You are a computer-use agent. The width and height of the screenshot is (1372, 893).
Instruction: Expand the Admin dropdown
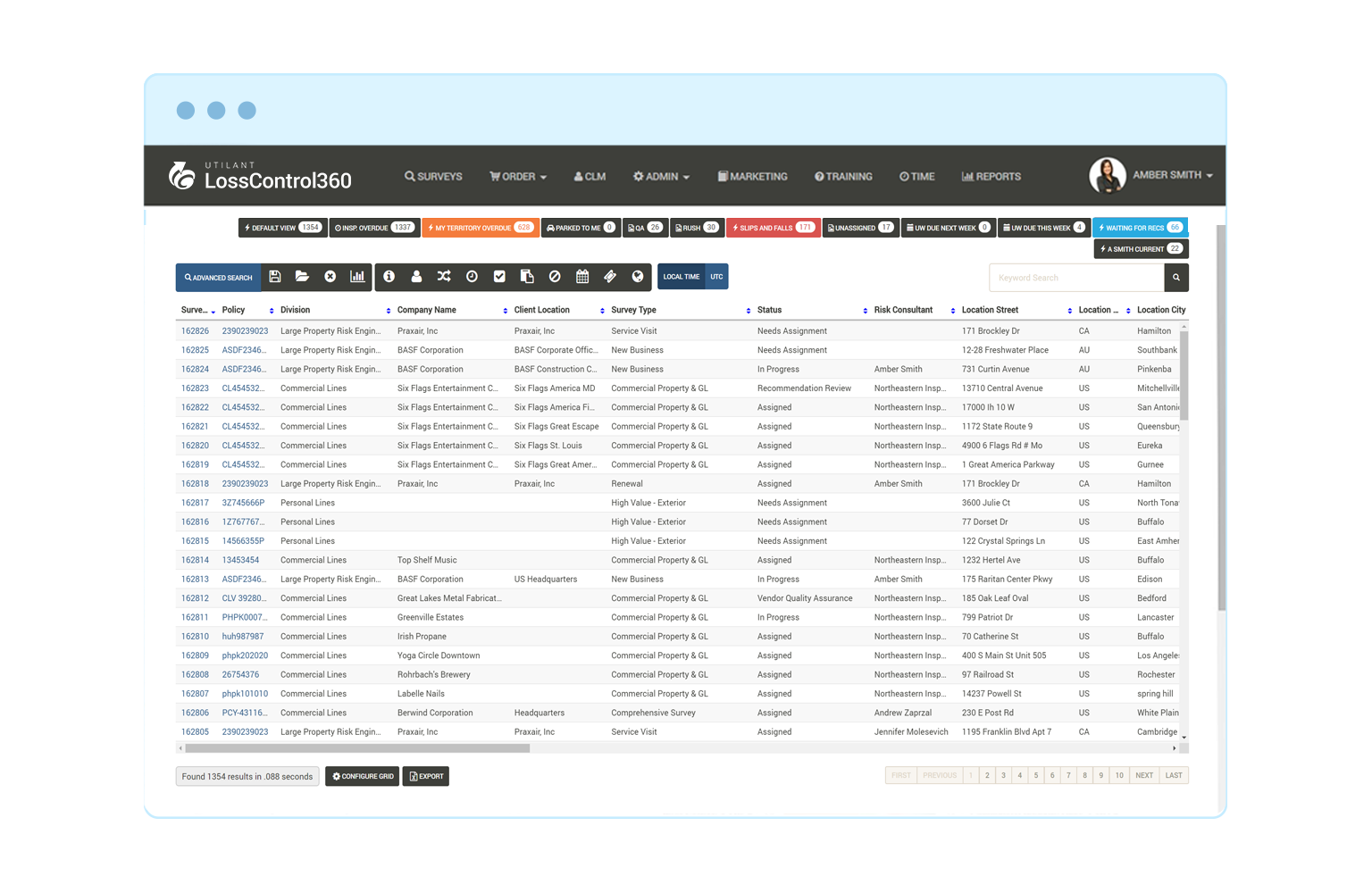pyautogui.click(x=661, y=176)
